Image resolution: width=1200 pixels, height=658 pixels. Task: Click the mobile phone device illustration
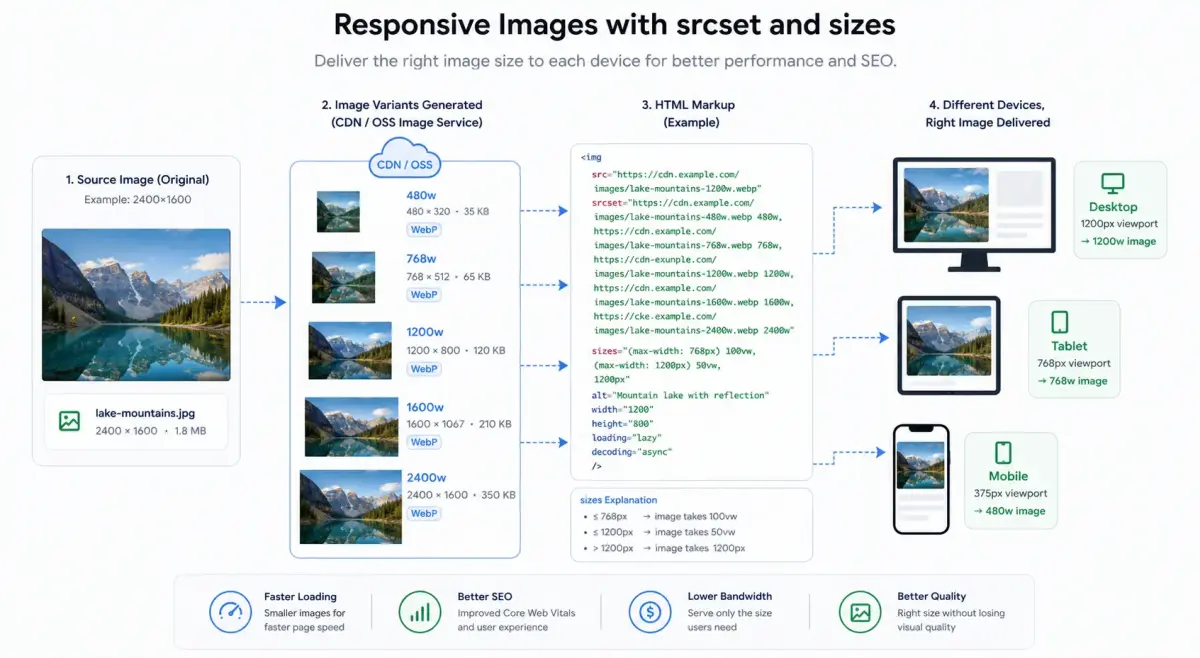(x=921, y=479)
